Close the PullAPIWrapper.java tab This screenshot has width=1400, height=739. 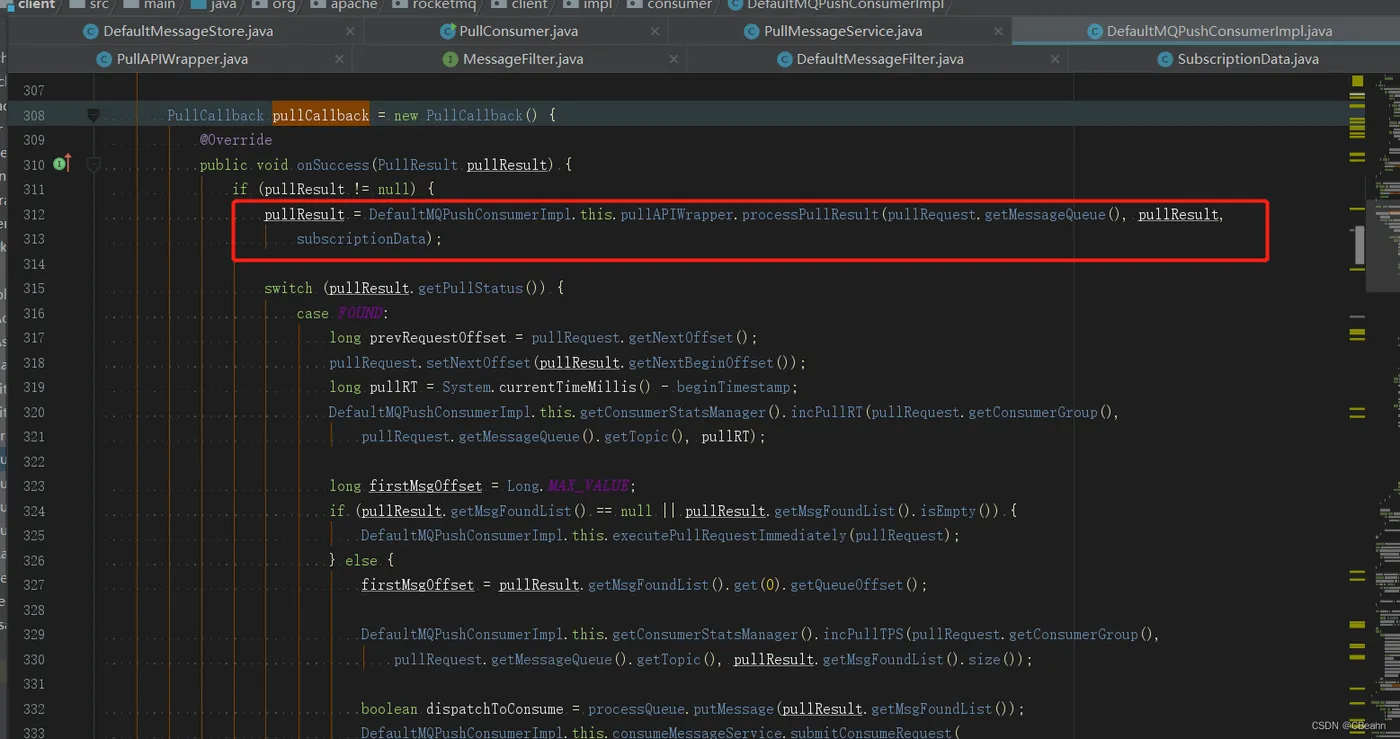[x=339, y=59]
